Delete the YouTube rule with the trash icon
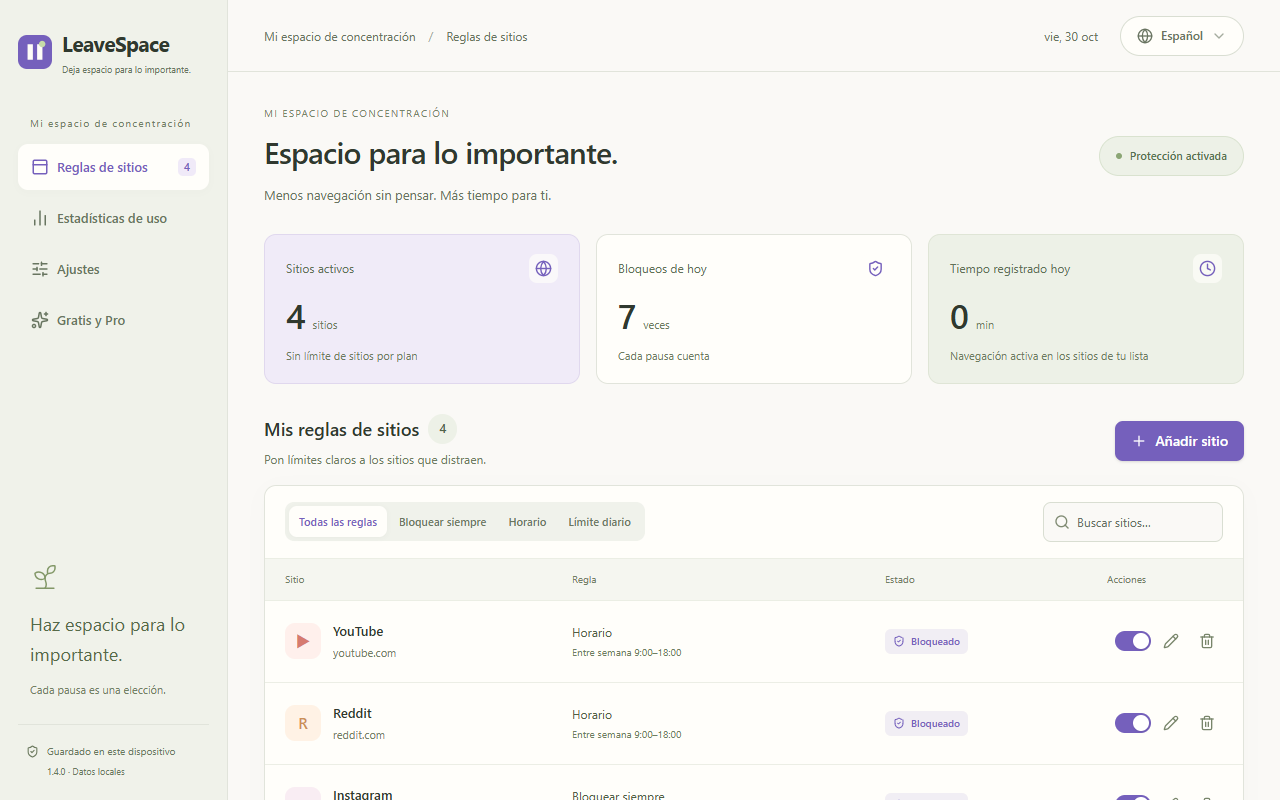The image size is (1280, 800). 1207,641
